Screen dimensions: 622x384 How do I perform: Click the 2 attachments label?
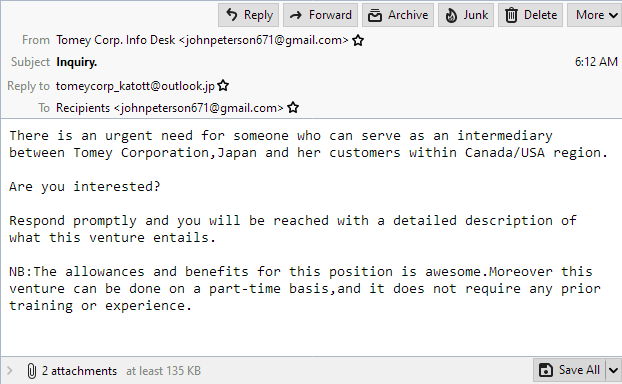click(79, 371)
